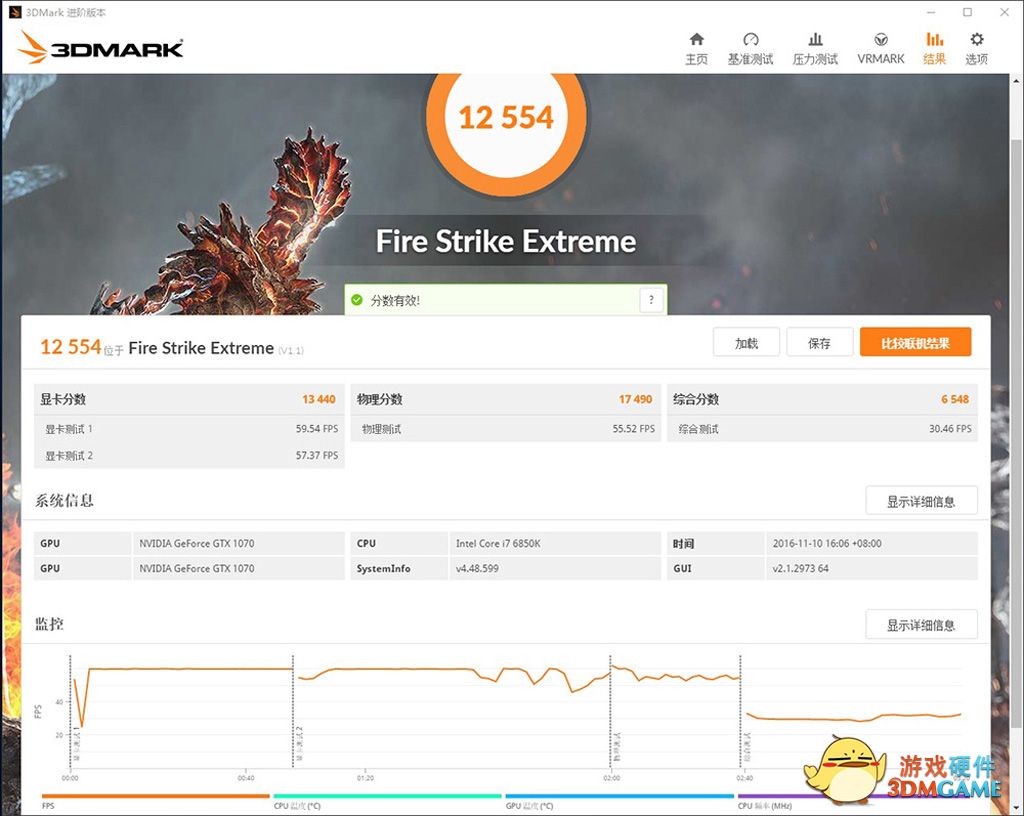This screenshot has width=1024, height=816.
Task: Click the 3DMark app icon in title bar
Action: [14, 12]
